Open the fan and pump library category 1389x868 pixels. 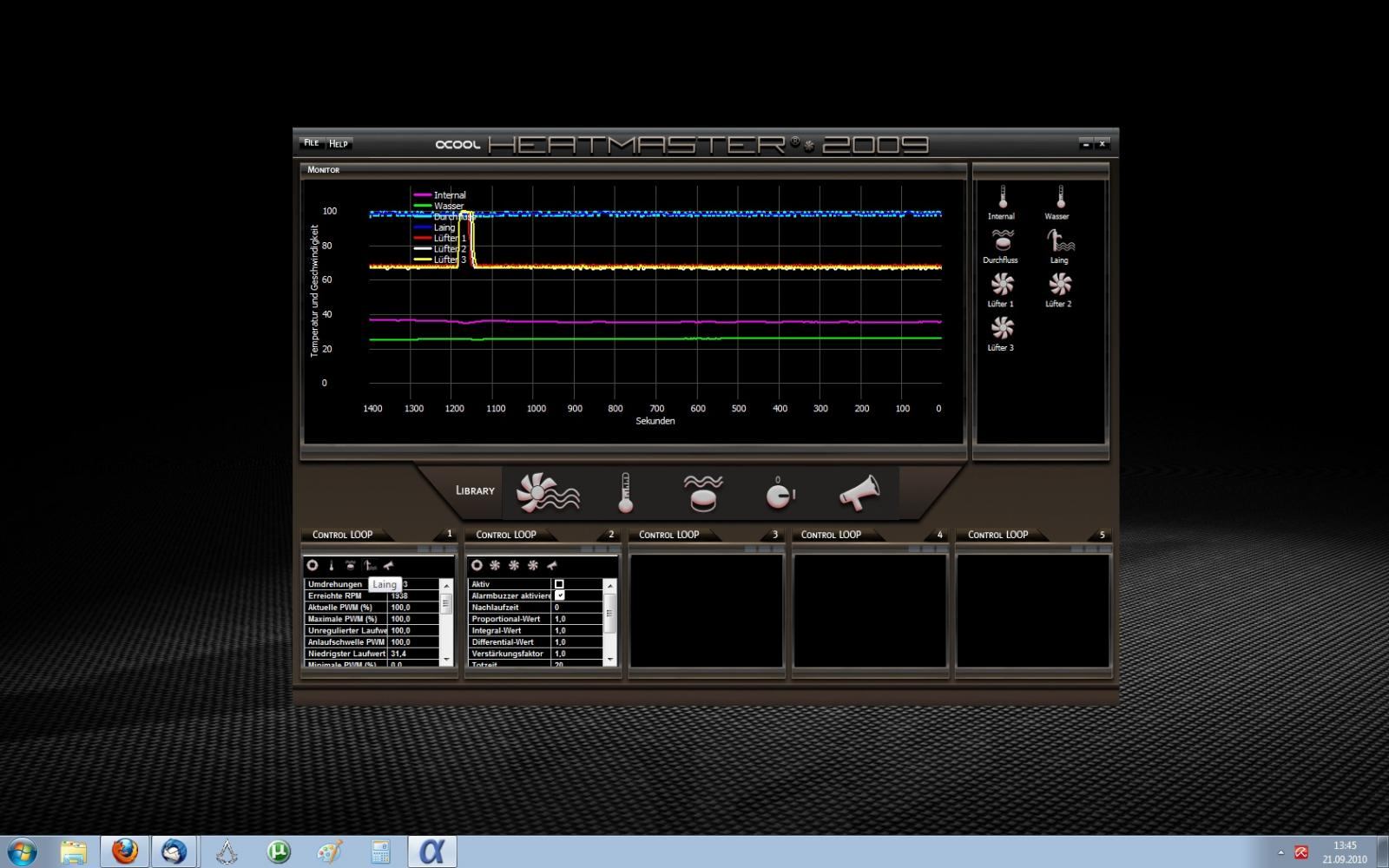click(548, 492)
